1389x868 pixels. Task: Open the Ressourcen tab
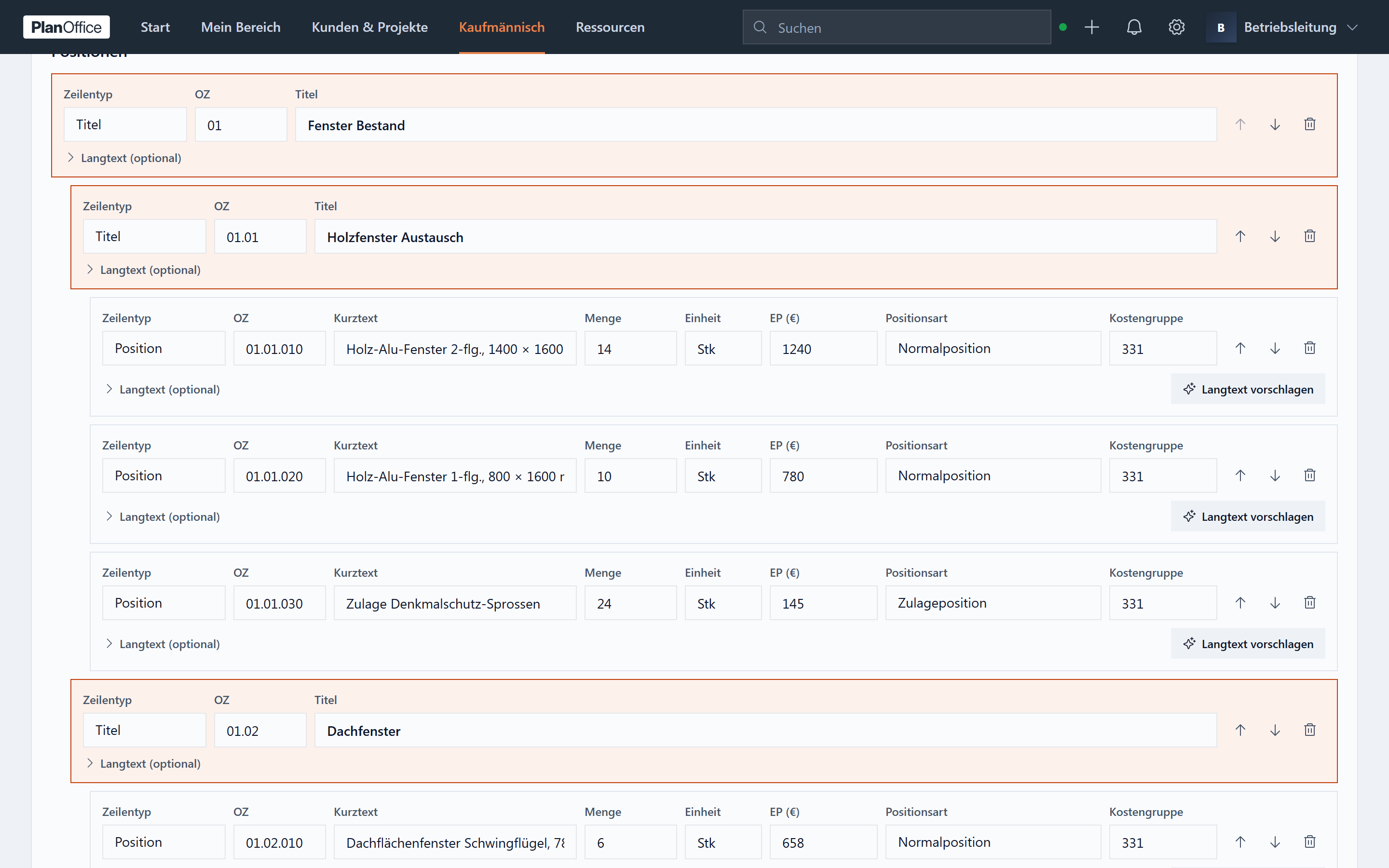click(610, 27)
